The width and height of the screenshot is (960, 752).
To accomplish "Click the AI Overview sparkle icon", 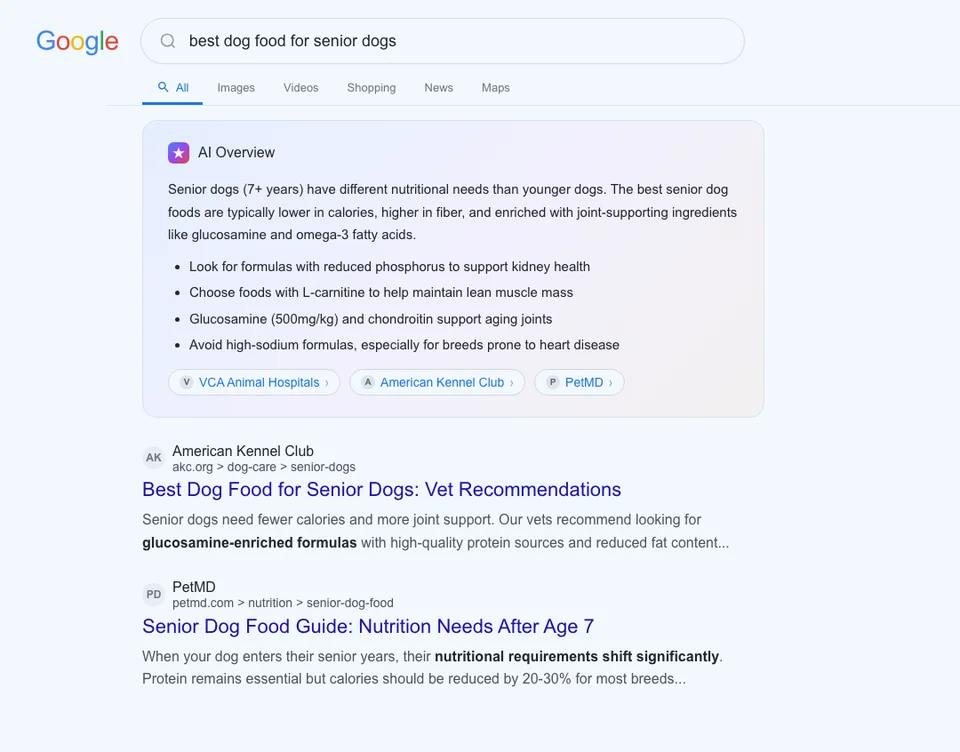I will tap(178, 152).
